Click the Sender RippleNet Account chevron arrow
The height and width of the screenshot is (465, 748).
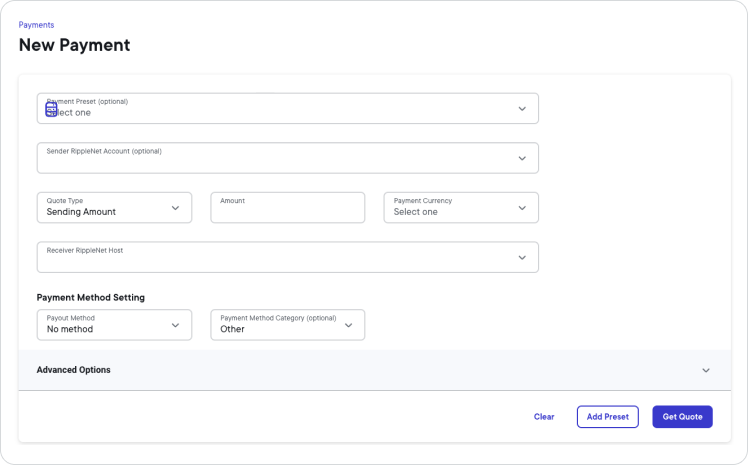[x=522, y=158]
